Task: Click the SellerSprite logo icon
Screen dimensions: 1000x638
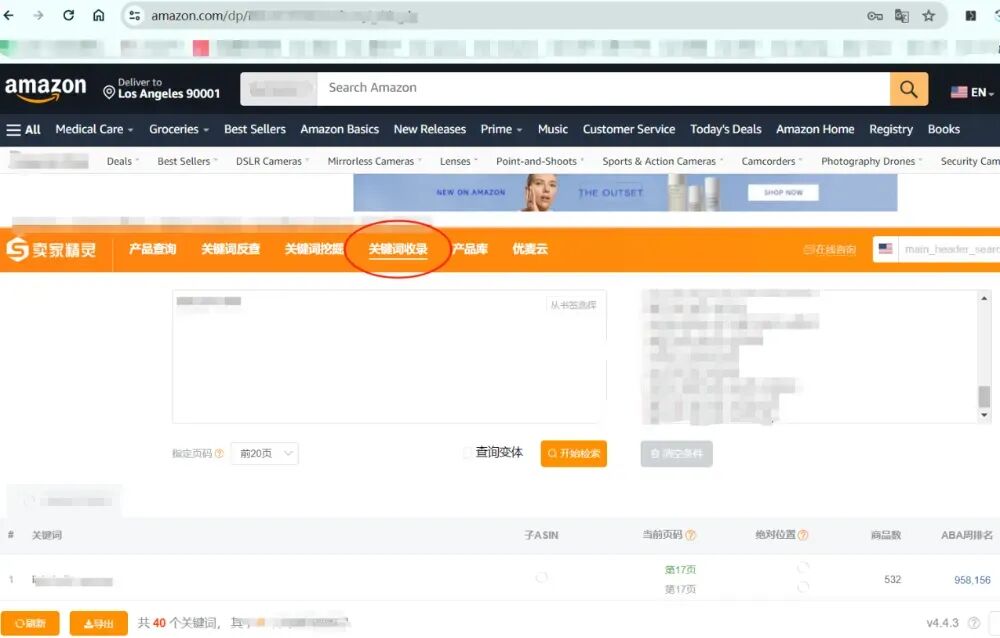Action: [17, 249]
